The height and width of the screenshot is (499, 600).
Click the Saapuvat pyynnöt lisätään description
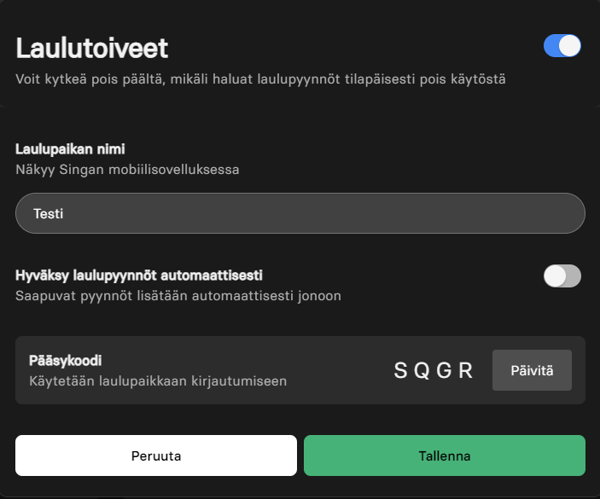click(x=178, y=296)
